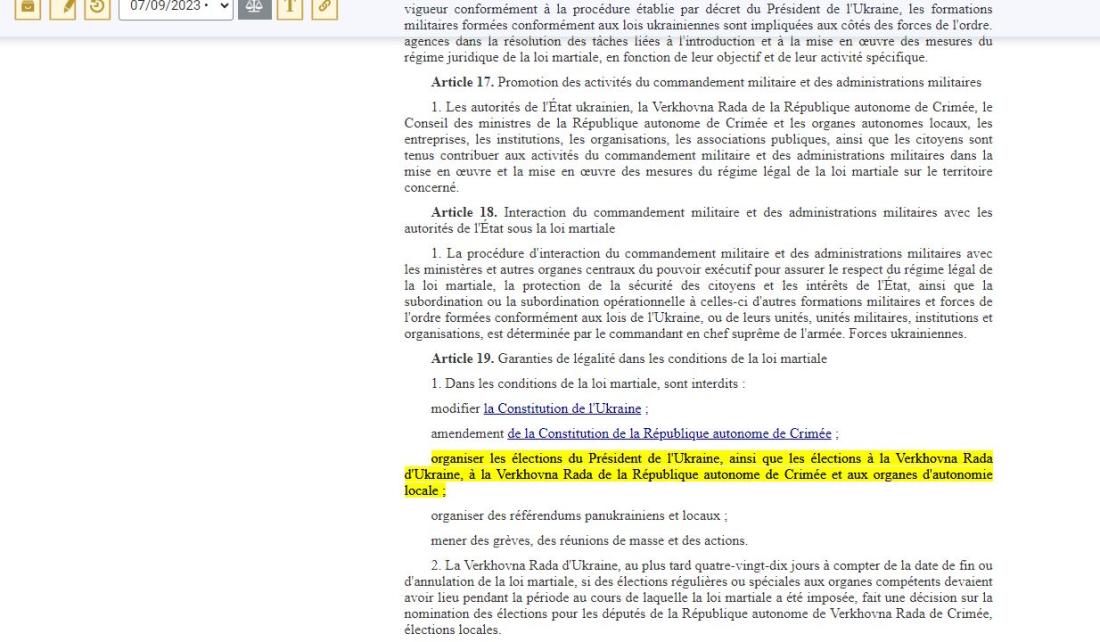Viewport: 1100px width, 642px height.
Task: Click the chain link icon
Action: 324,8
